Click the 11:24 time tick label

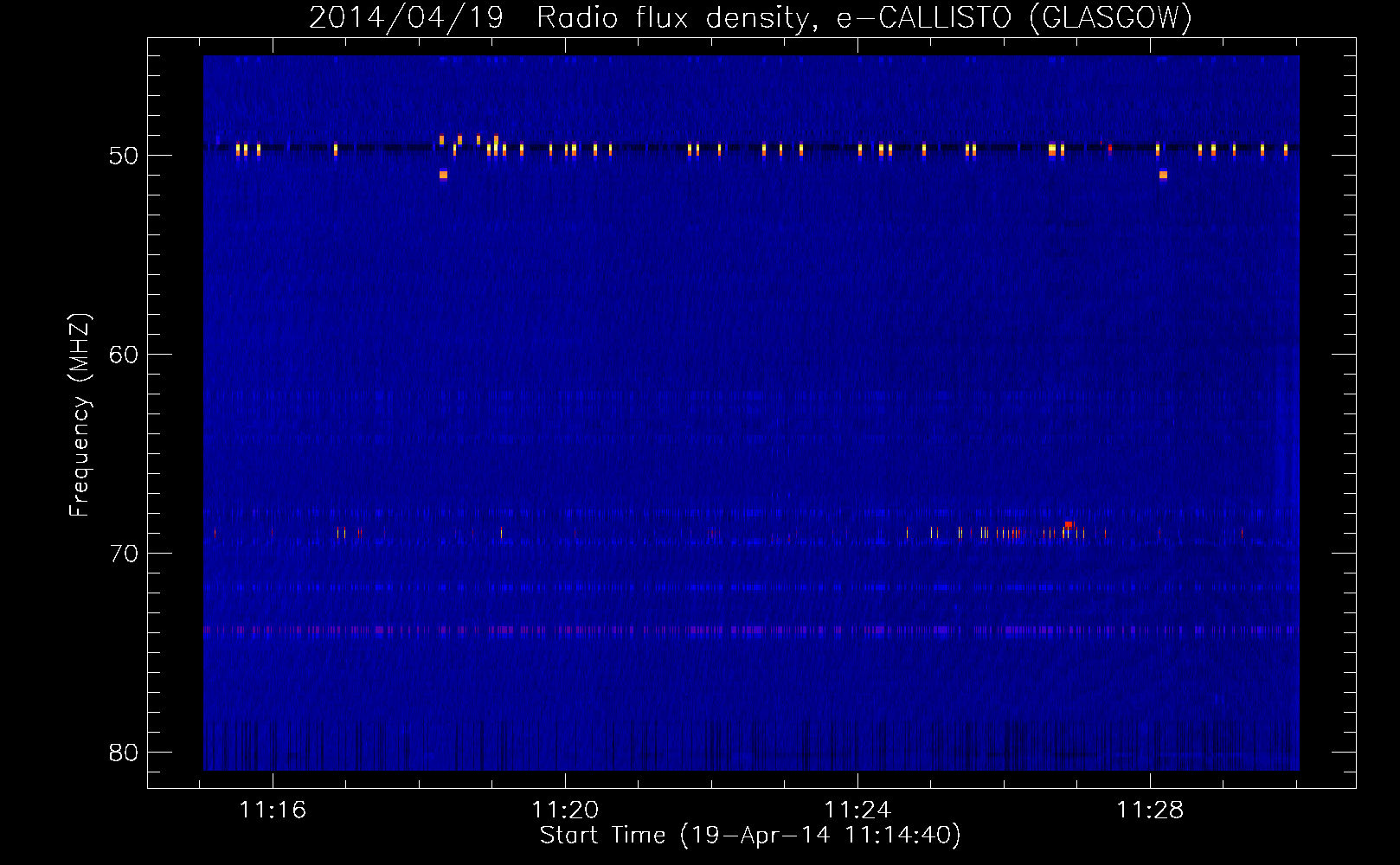pos(857,811)
